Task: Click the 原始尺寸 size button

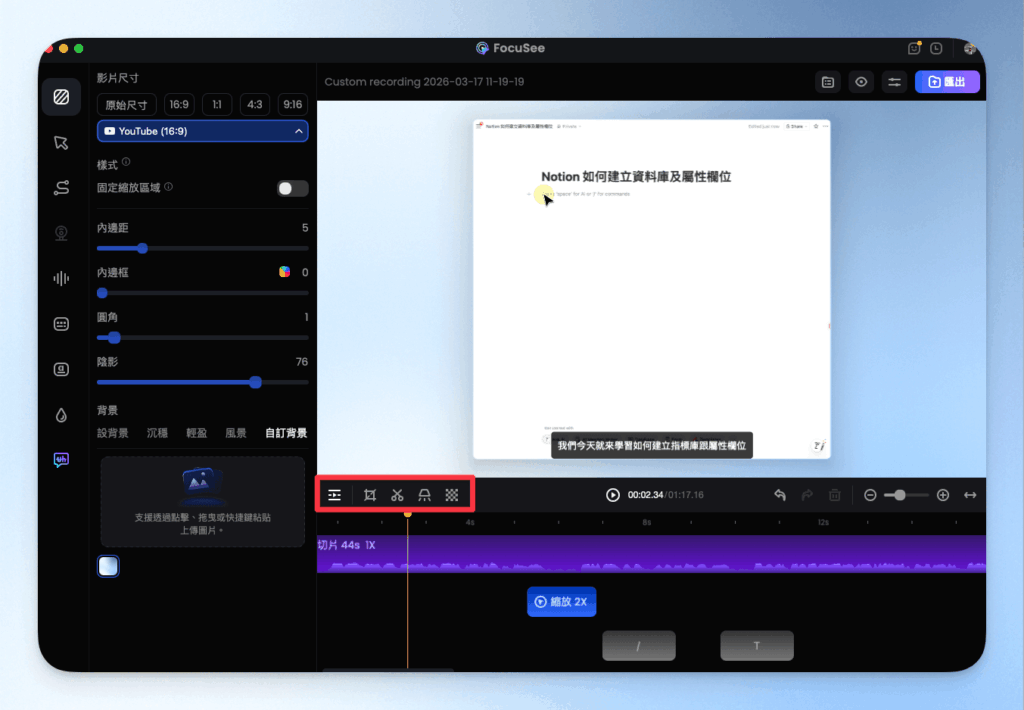Action: pyautogui.click(x=128, y=105)
